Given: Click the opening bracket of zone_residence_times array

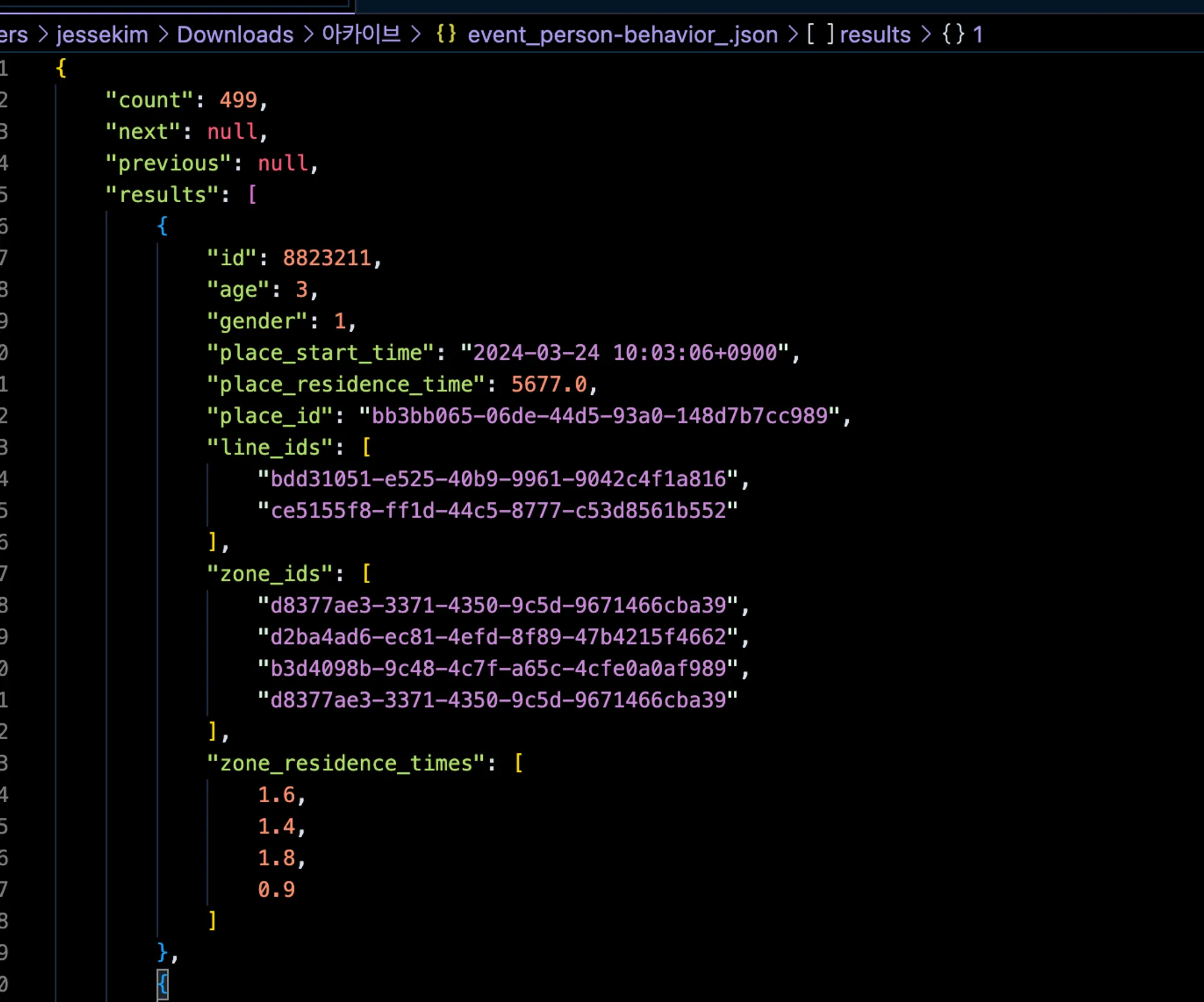Looking at the screenshot, I should [519, 763].
